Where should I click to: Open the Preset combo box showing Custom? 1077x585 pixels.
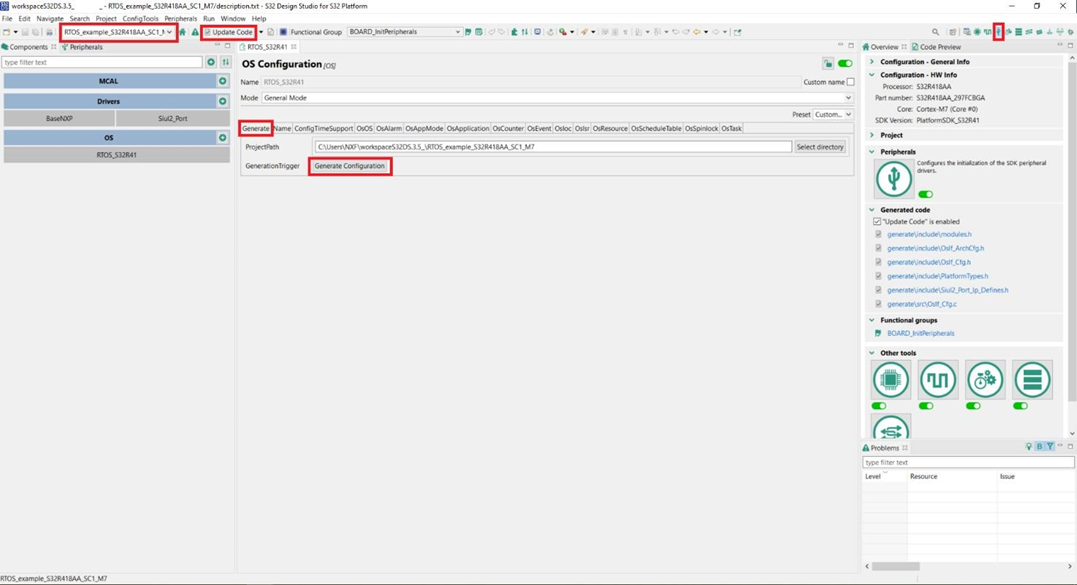point(832,114)
